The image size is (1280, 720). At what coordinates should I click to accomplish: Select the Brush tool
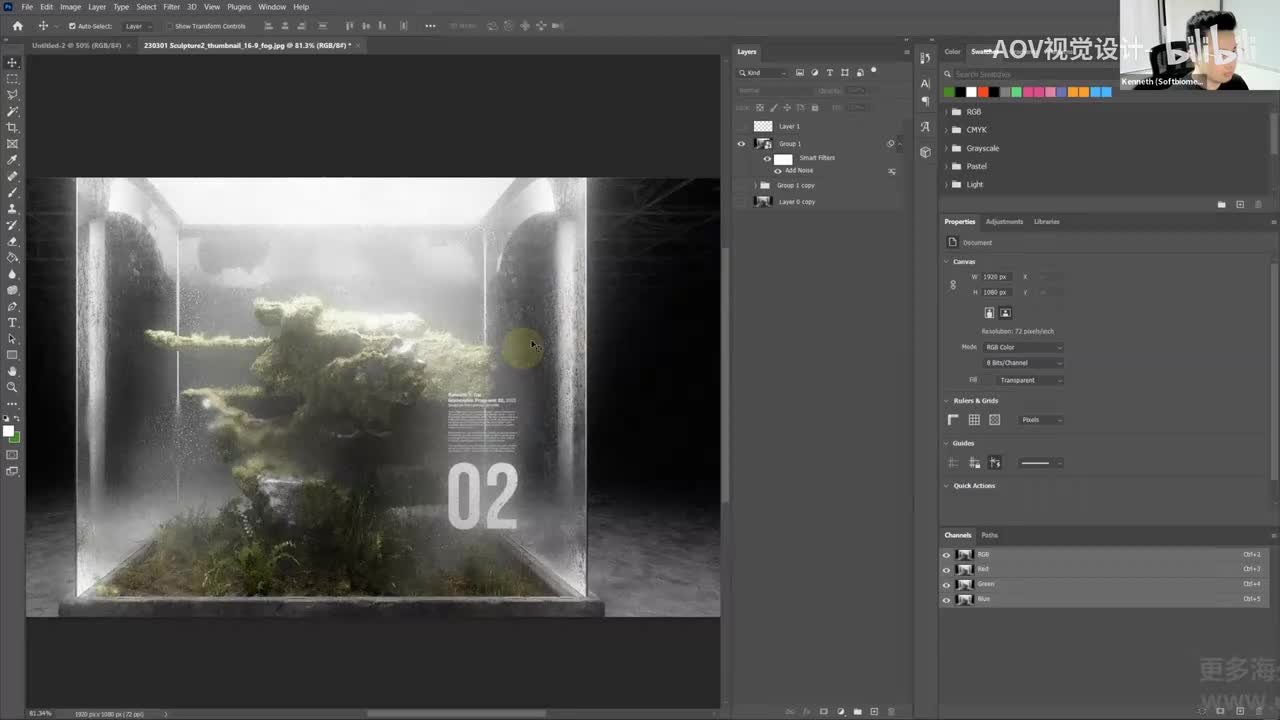pos(12,192)
